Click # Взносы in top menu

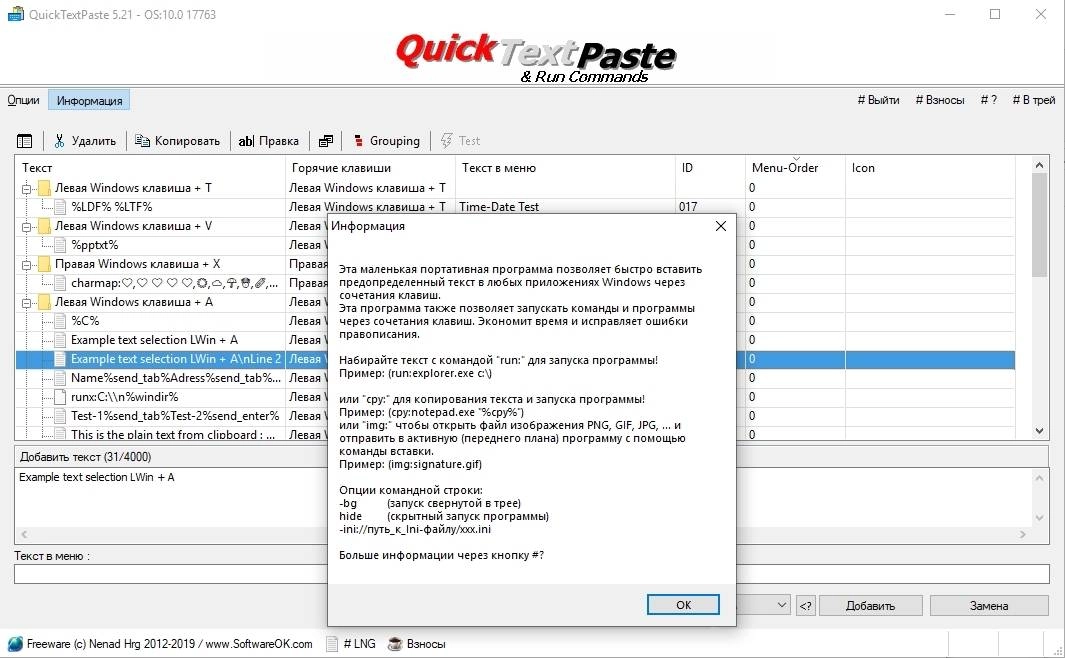coord(940,100)
